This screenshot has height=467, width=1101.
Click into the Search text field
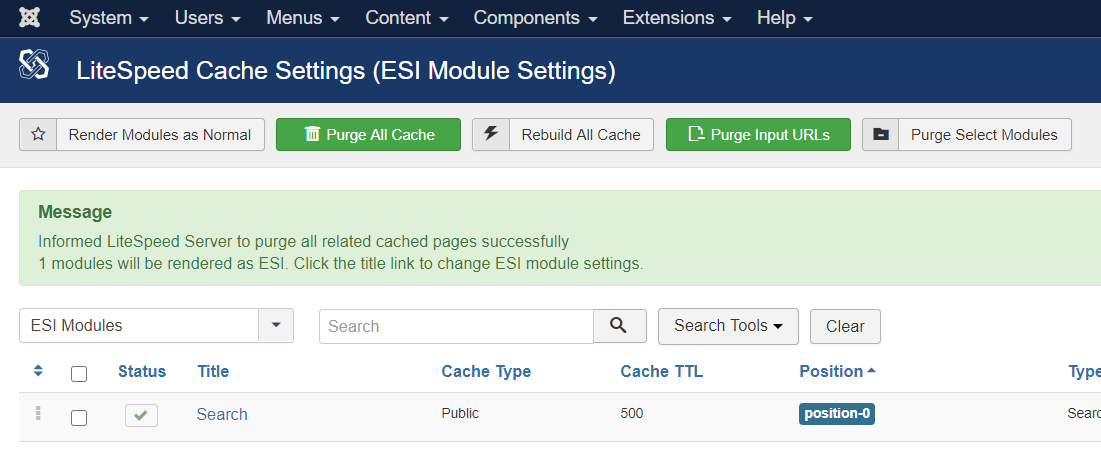point(456,326)
